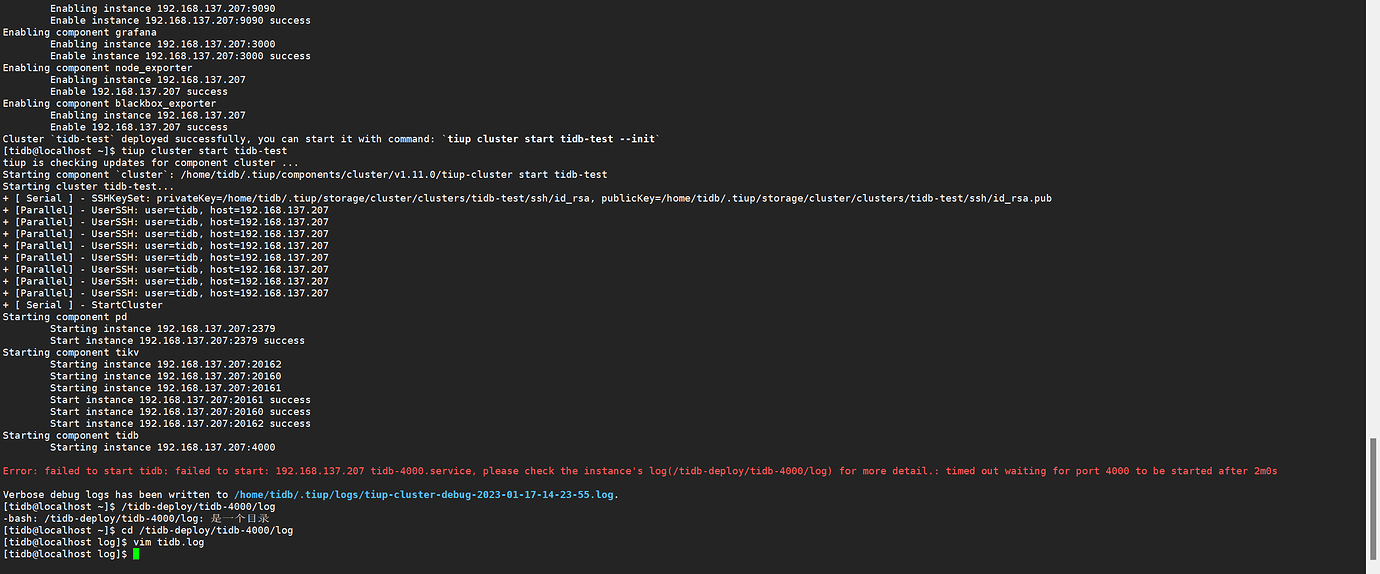
Task: Click the red tidb start error message
Action: [640, 471]
